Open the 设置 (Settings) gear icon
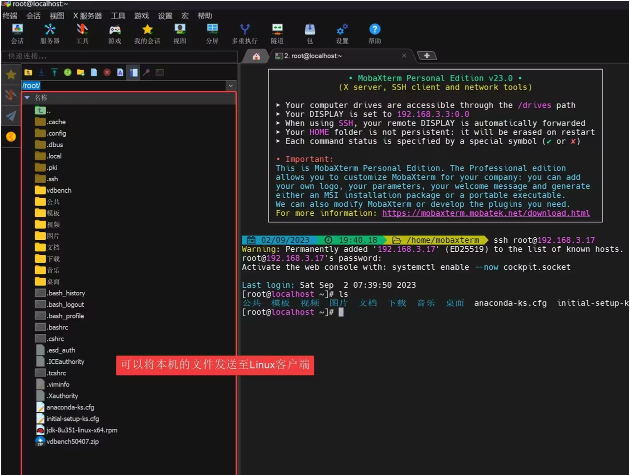 [x=342, y=33]
